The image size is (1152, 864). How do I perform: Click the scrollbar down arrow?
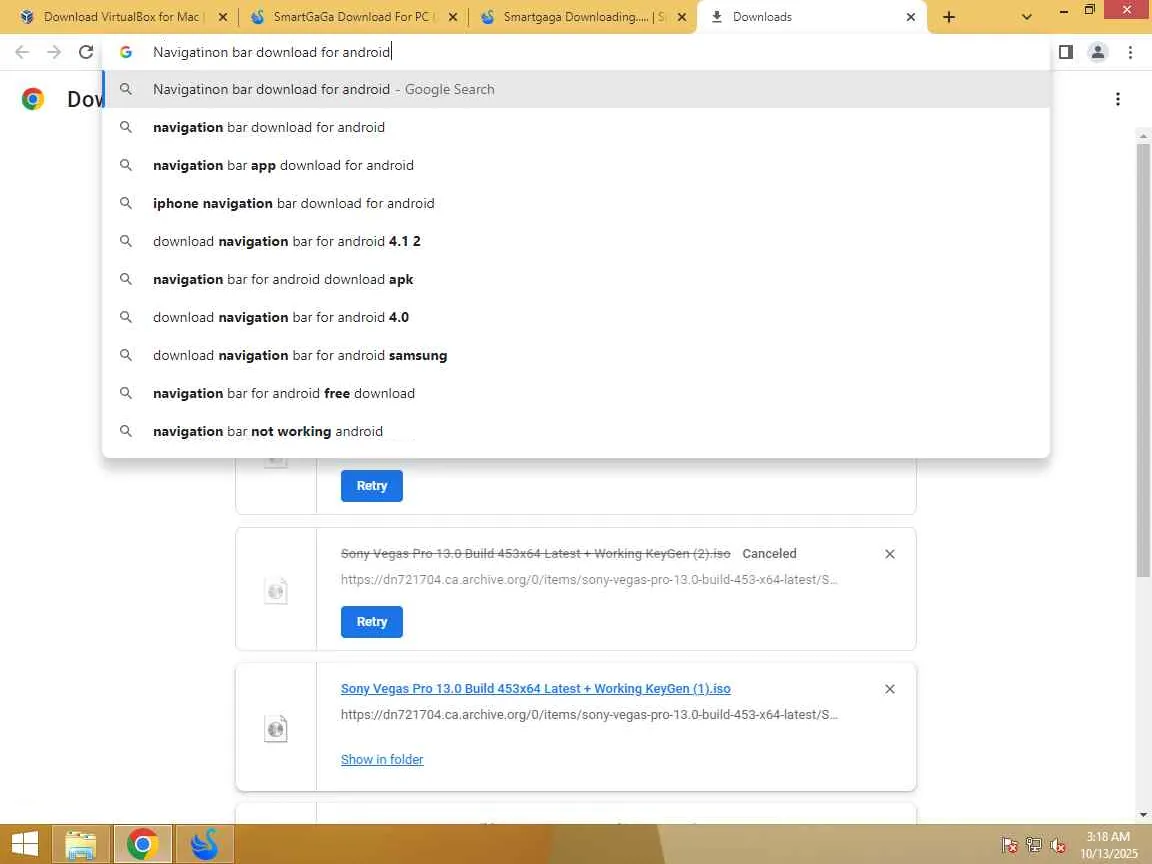click(1143, 815)
